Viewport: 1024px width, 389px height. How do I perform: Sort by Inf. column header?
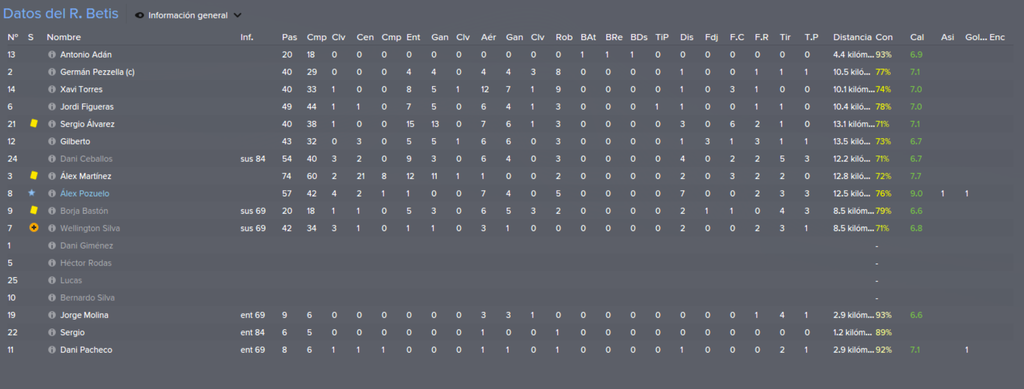(247, 37)
